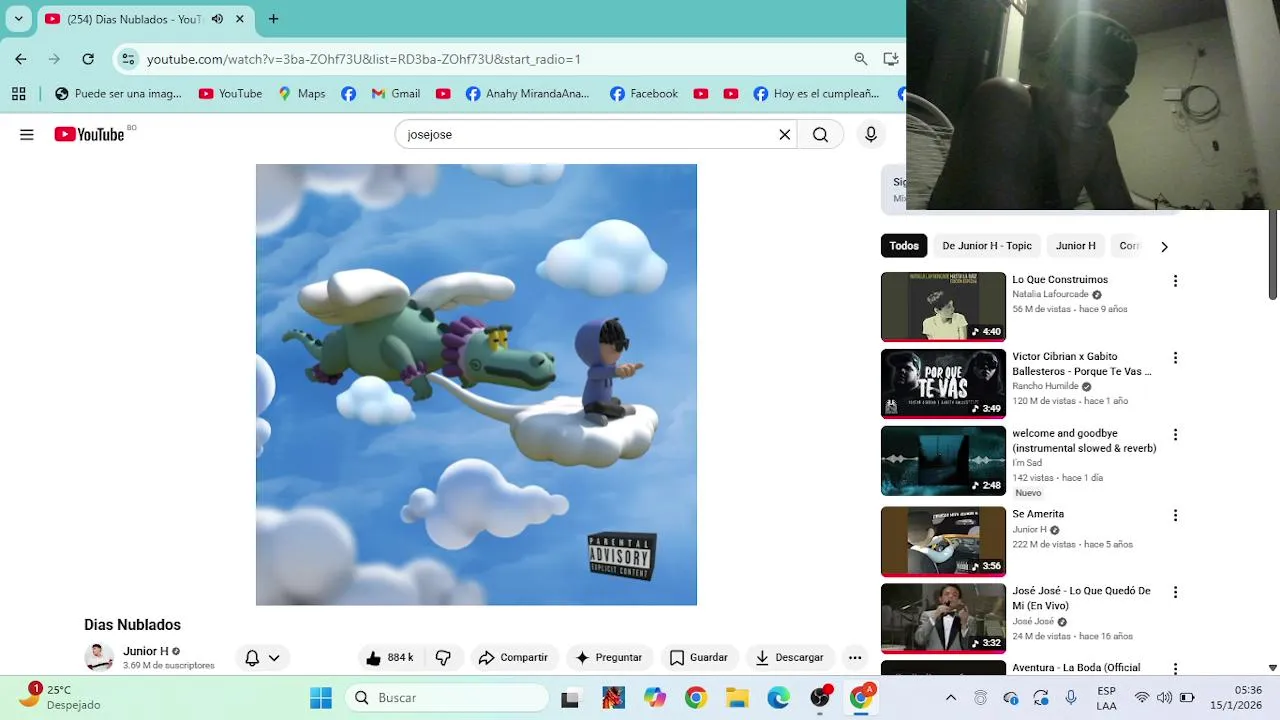
Task: Install app icon in address bar
Action: pyautogui.click(x=890, y=59)
